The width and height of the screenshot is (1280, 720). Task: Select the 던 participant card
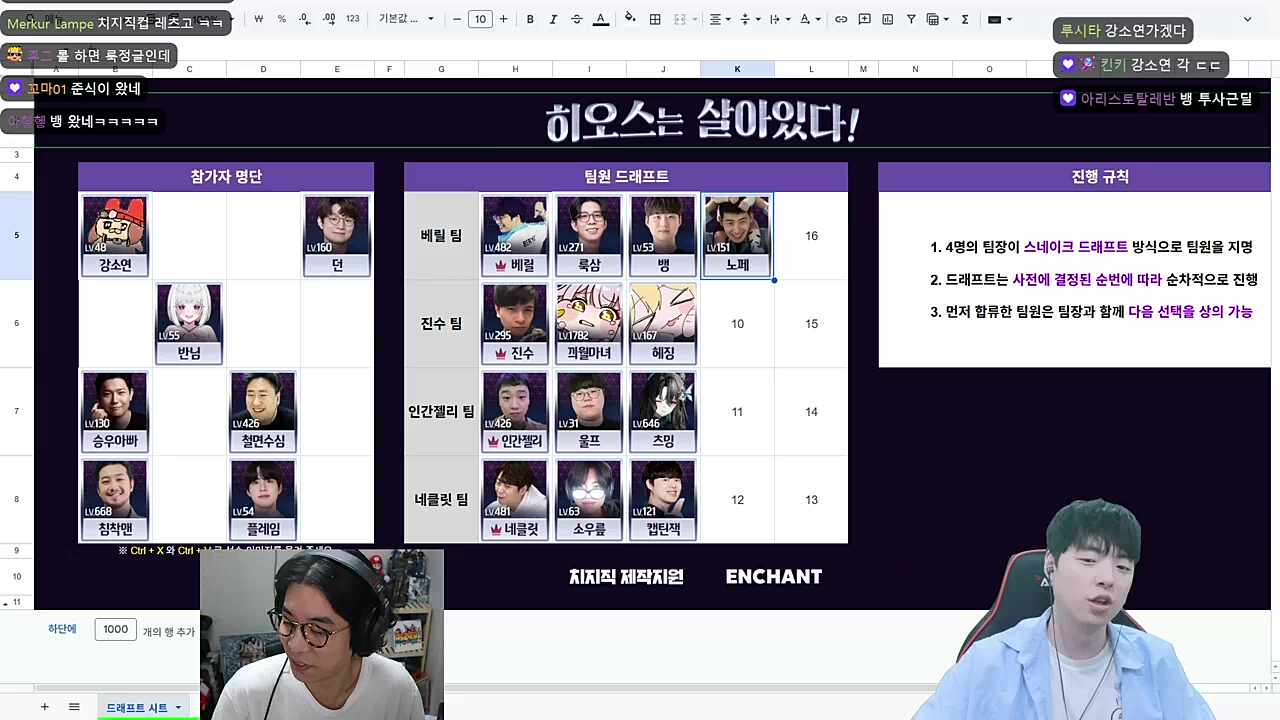(x=337, y=236)
